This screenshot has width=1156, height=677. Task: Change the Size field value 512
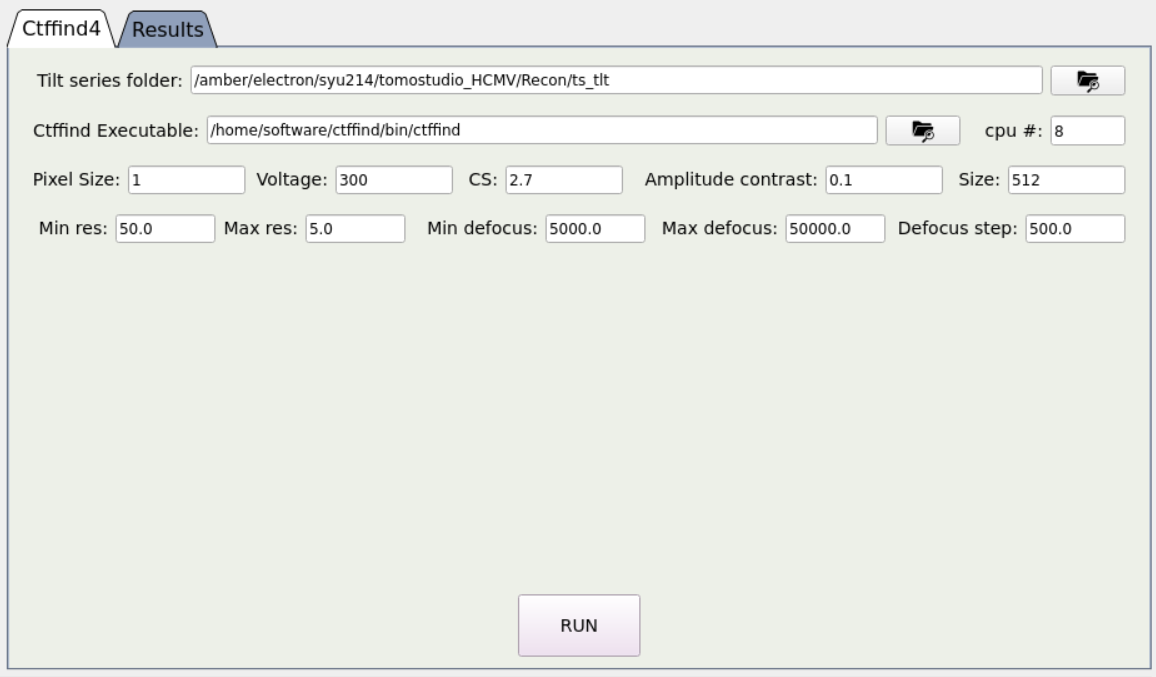[1066, 180]
